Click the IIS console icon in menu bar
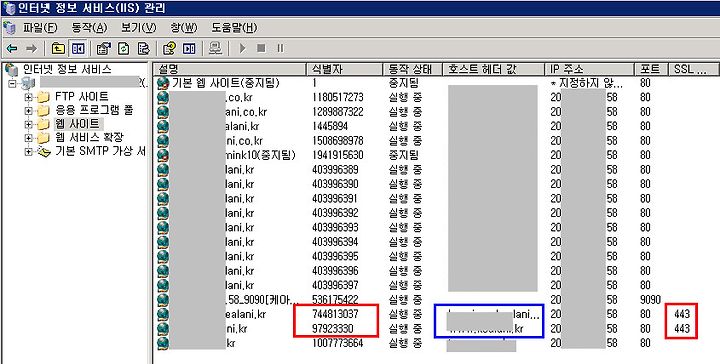Viewport: 720px width, 364px height. click(9, 28)
